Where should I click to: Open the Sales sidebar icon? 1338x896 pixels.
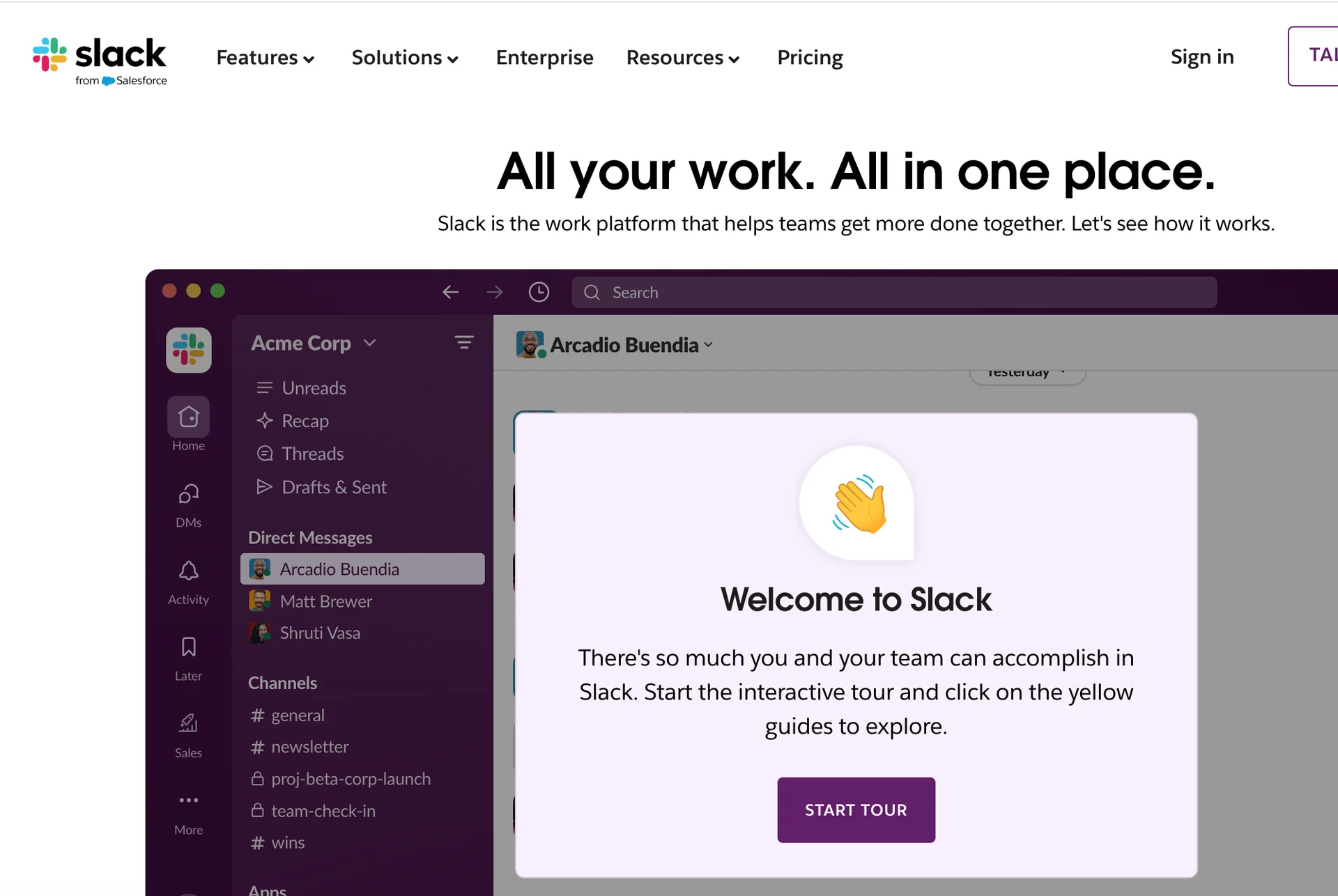(x=188, y=724)
